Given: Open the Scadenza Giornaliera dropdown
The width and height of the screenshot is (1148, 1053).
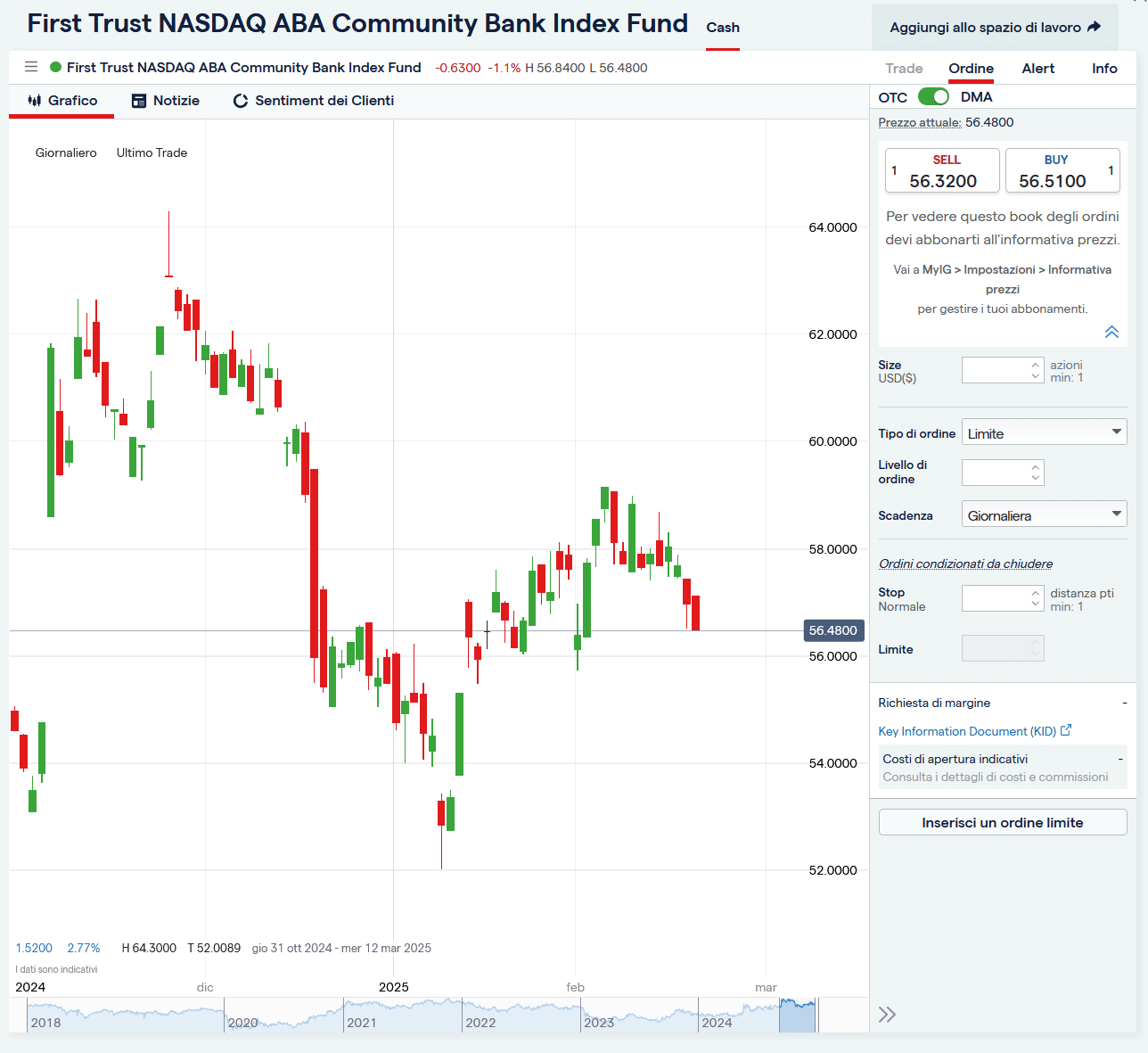Looking at the screenshot, I should (1045, 514).
